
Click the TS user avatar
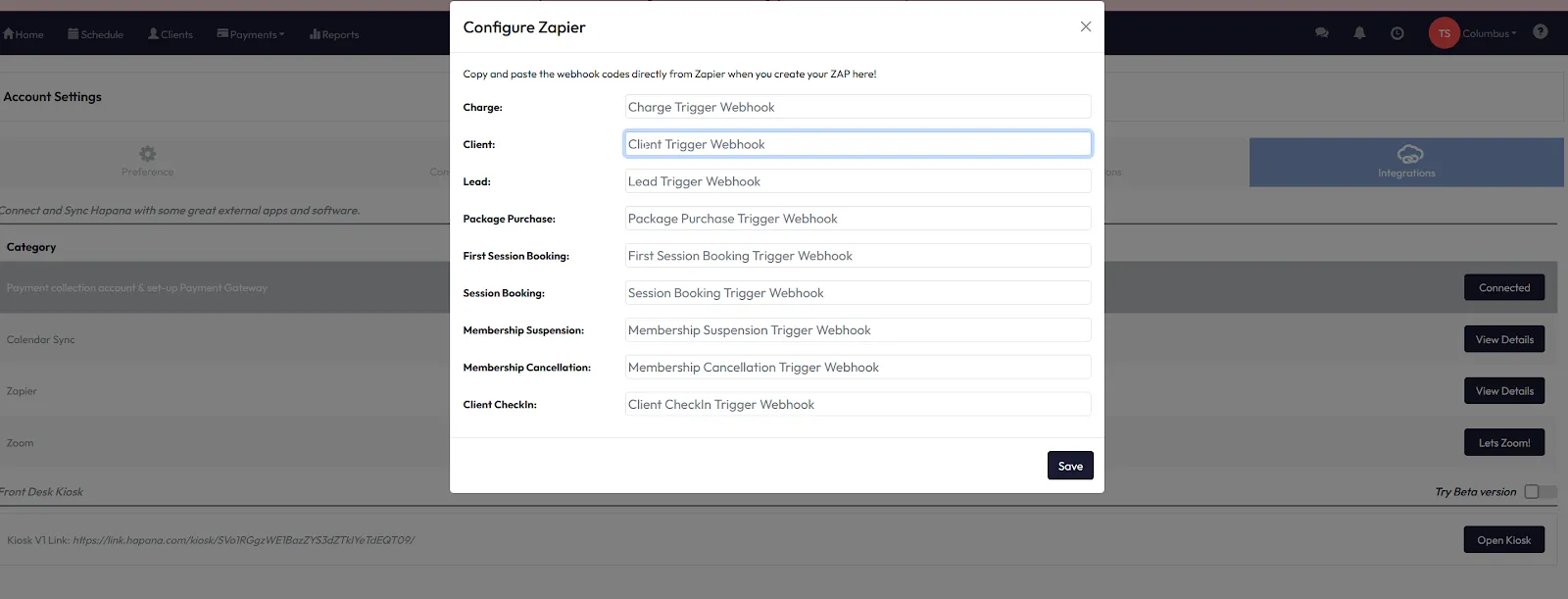[1444, 33]
